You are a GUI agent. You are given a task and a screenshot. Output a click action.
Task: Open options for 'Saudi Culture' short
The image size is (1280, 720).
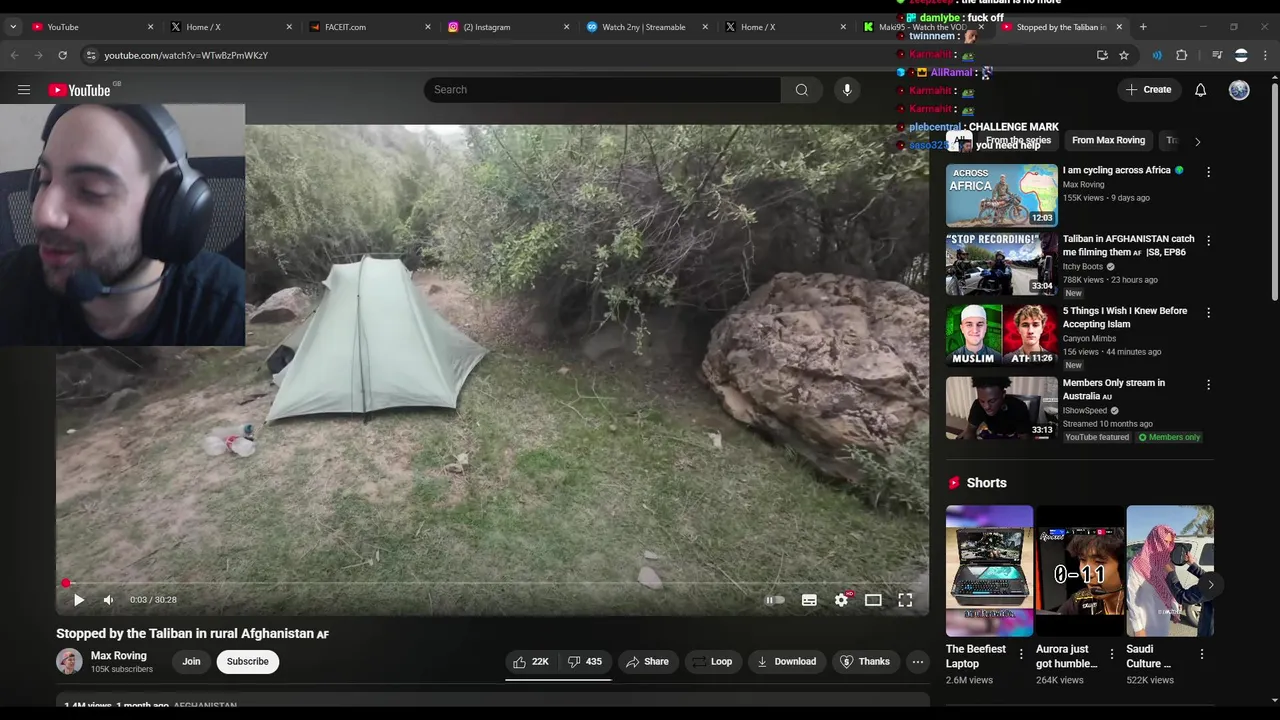coord(1201,654)
